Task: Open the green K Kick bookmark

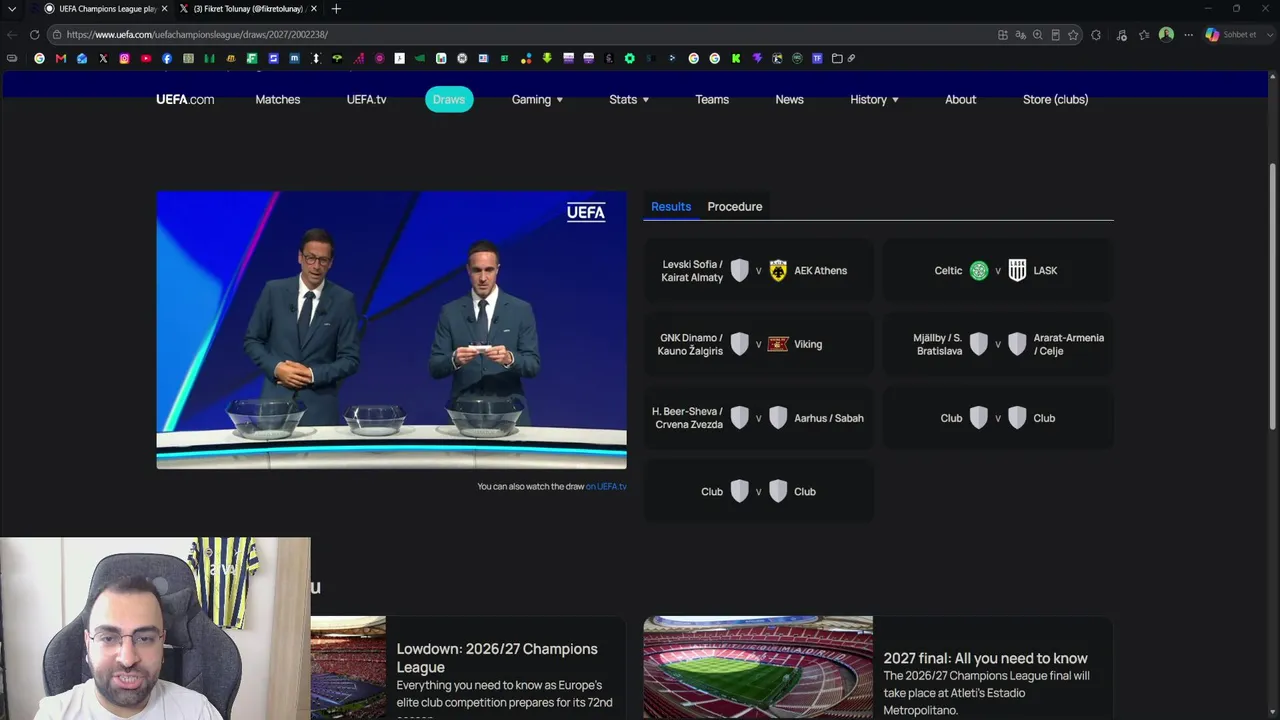Action: point(736,58)
